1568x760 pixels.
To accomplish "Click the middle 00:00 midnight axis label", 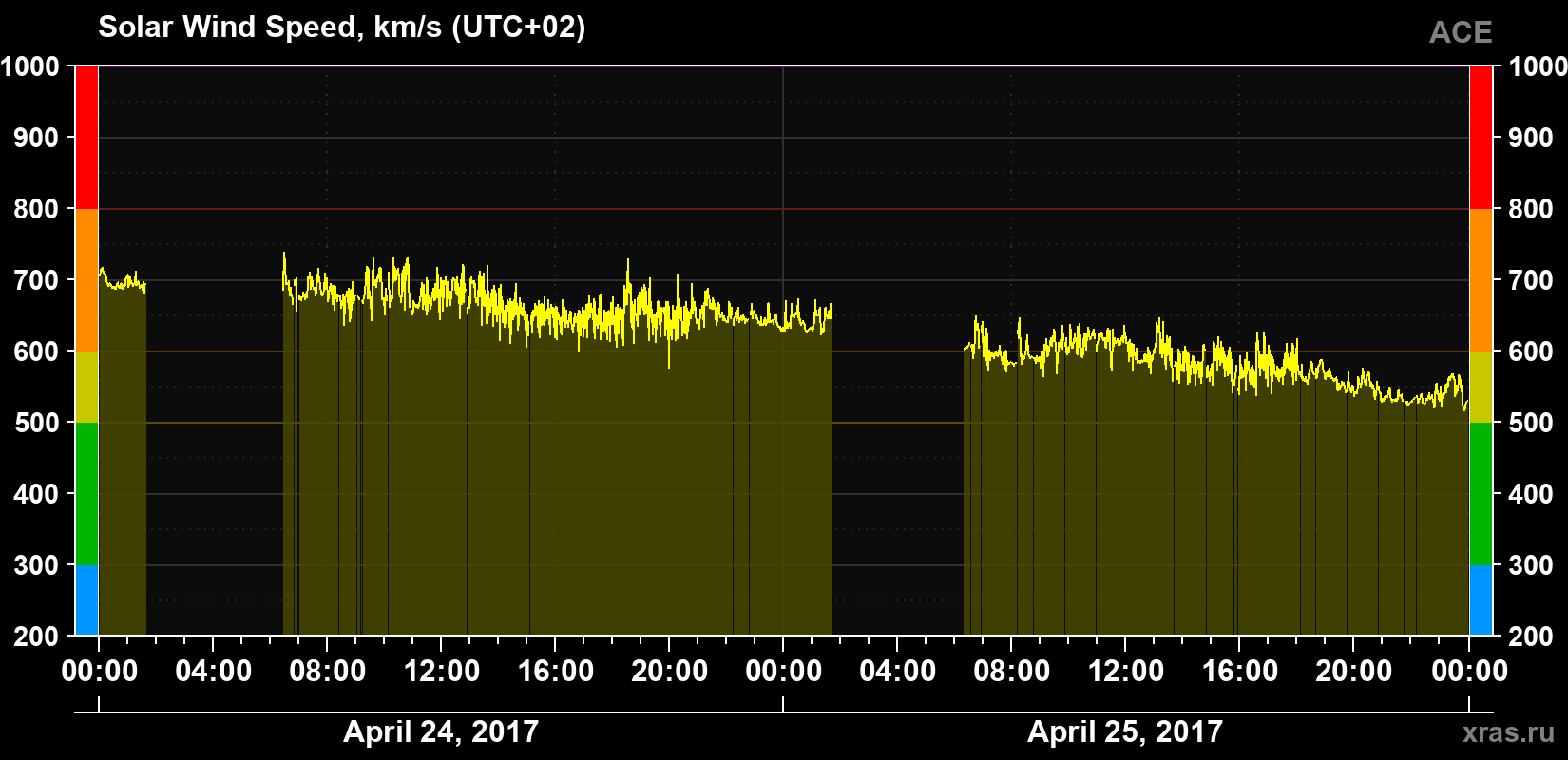I will [x=783, y=671].
